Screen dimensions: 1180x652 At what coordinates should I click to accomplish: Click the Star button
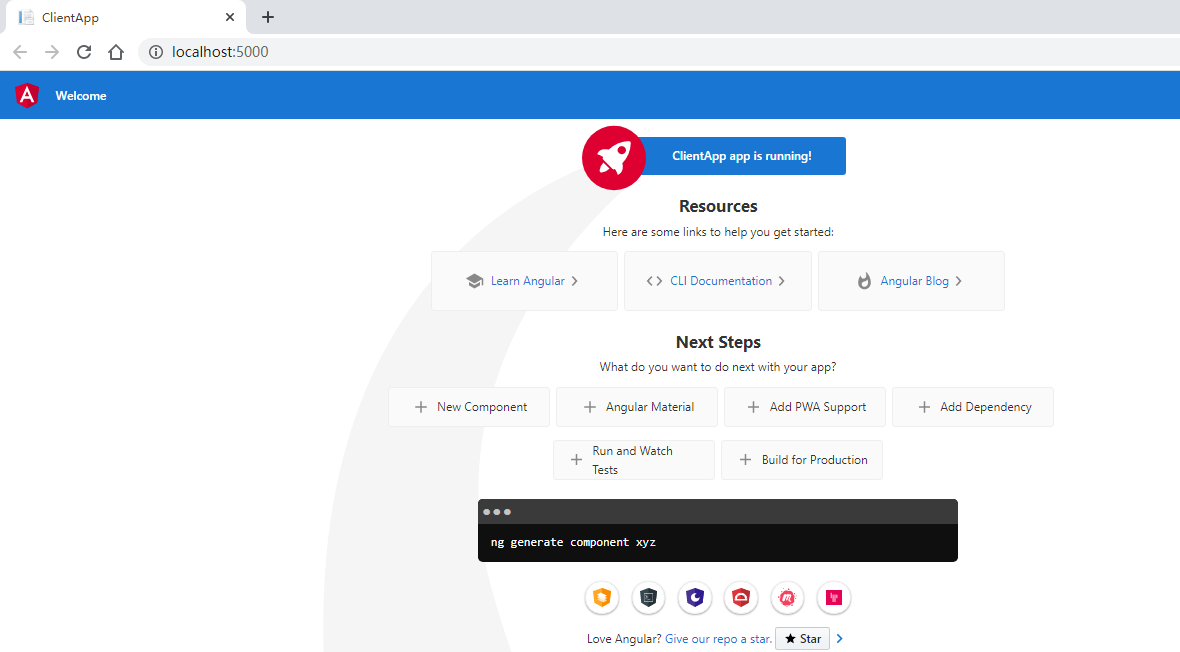click(x=802, y=638)
